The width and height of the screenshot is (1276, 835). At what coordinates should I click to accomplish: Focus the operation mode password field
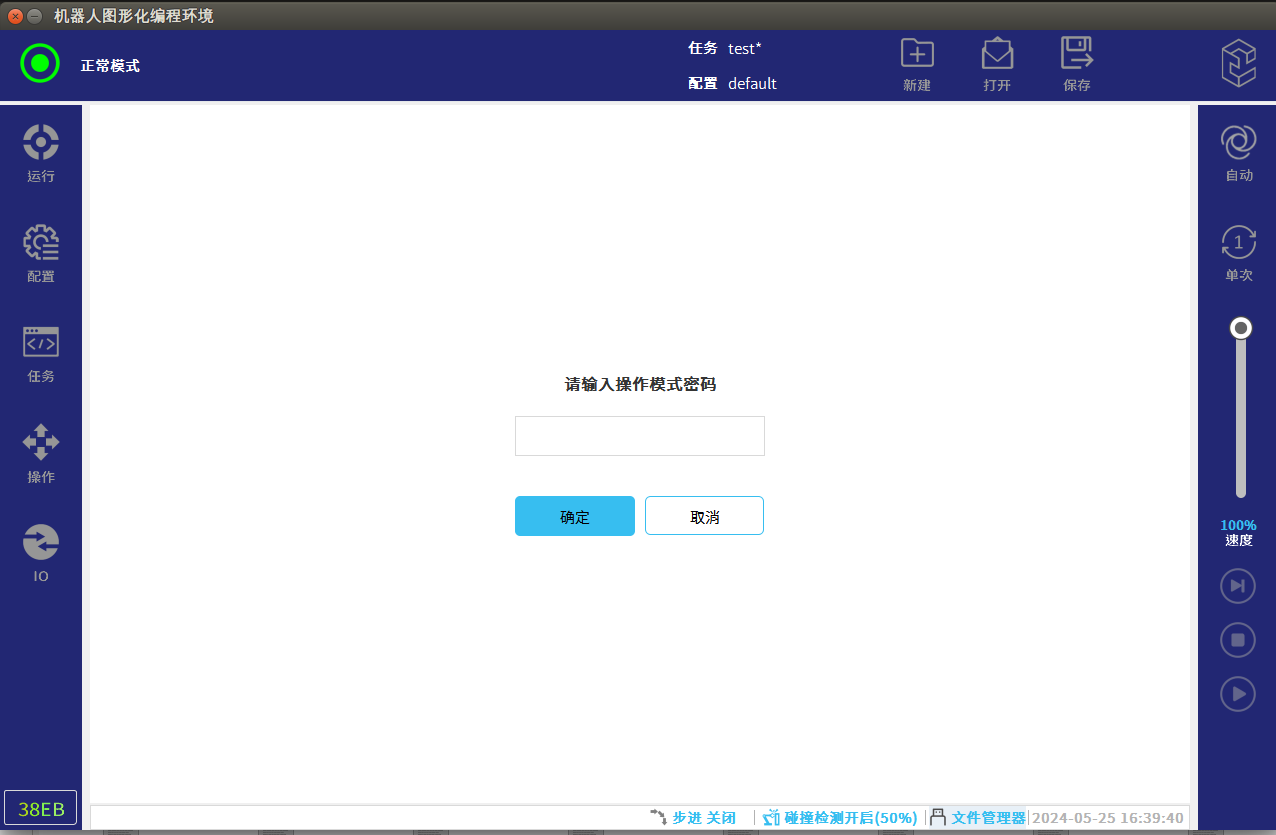640,436
